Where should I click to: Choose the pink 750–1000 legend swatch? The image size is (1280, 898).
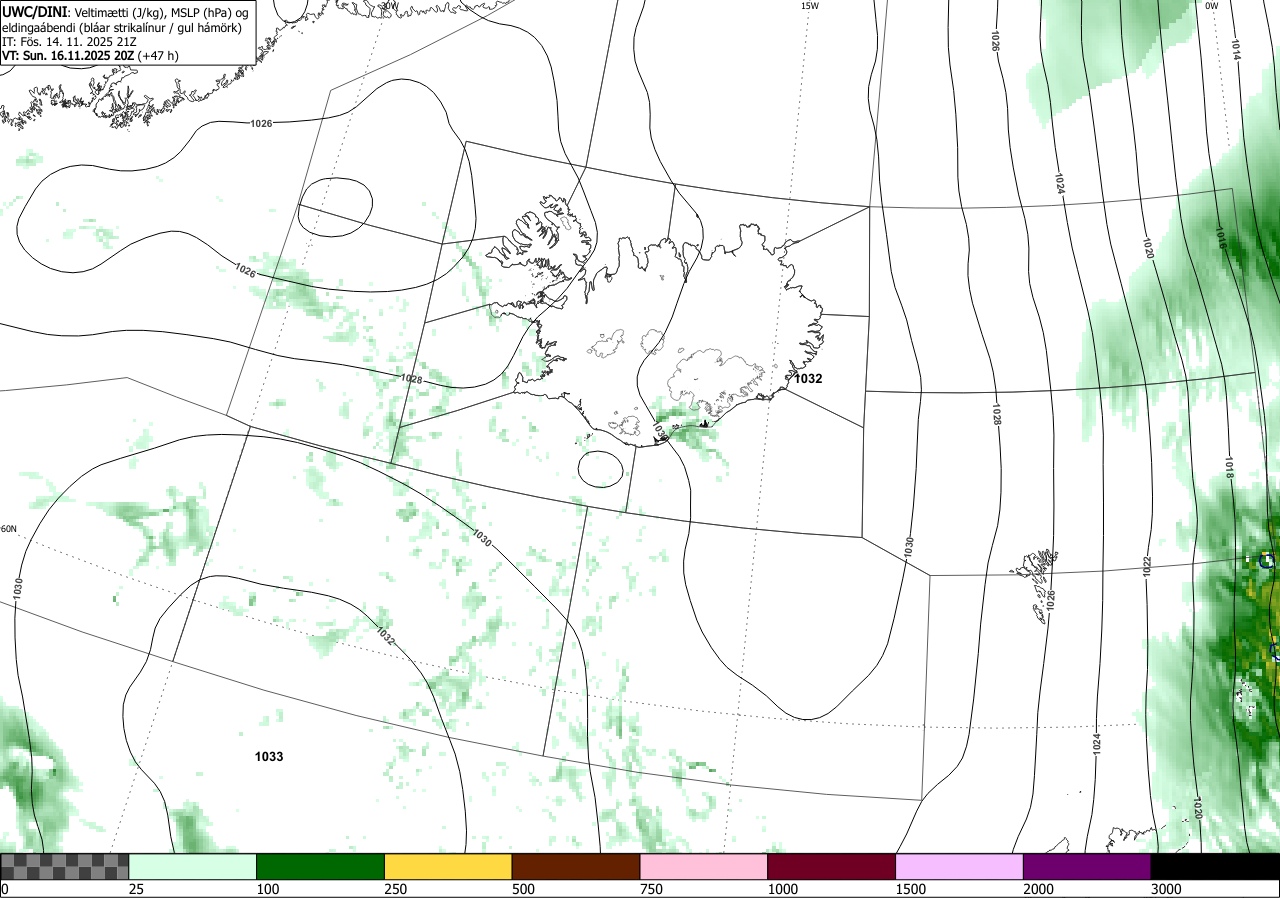704,866
